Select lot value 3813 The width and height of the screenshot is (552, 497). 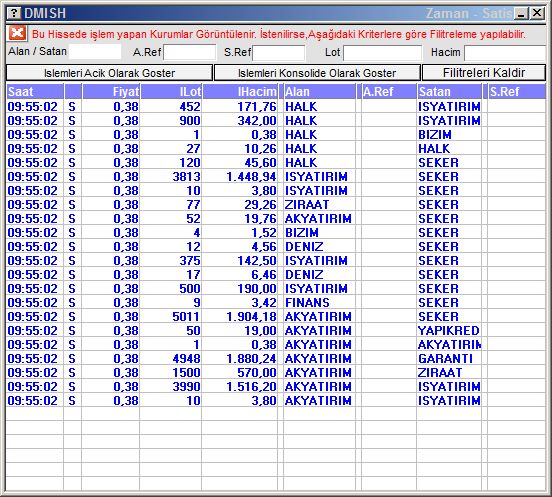[x=187, y=177]
